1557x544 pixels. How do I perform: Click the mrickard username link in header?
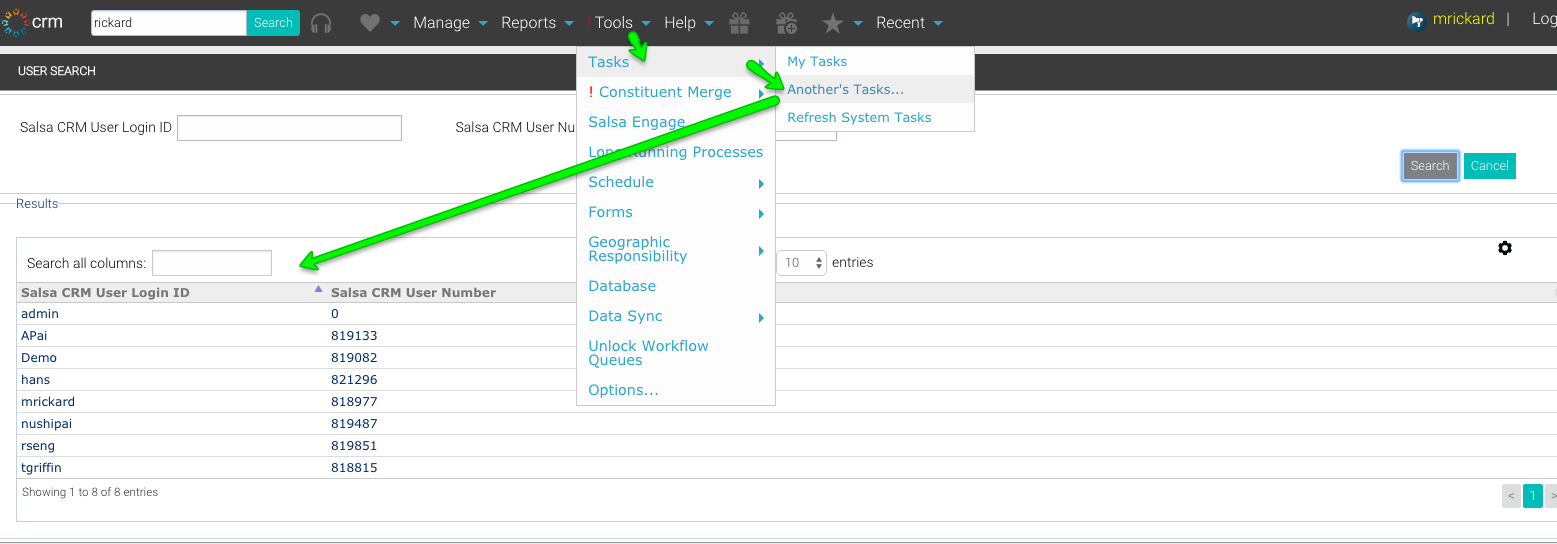click(1463, 19)
